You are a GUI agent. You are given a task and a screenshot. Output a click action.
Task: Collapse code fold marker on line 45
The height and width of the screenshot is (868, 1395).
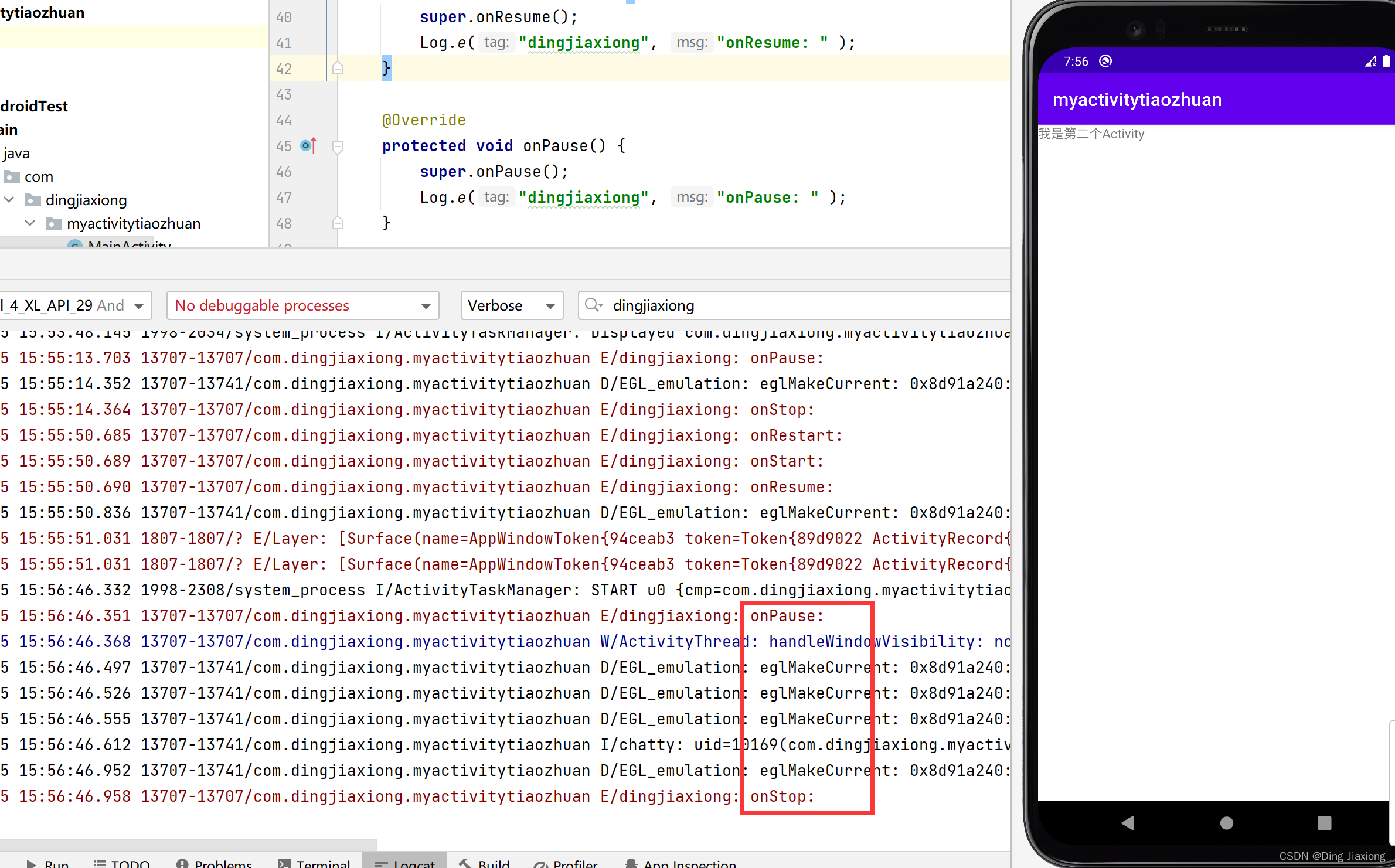coord(338,146)
